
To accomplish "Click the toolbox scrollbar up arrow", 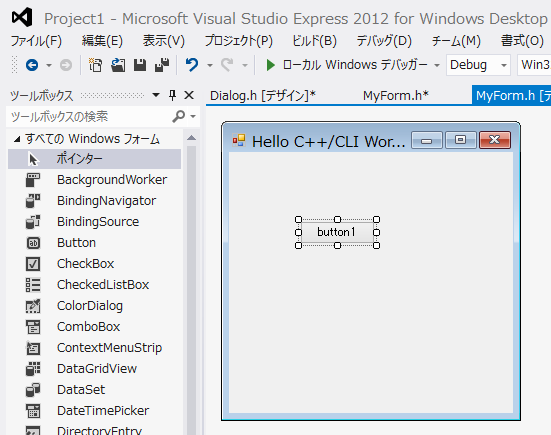I will tap(192, 138).
